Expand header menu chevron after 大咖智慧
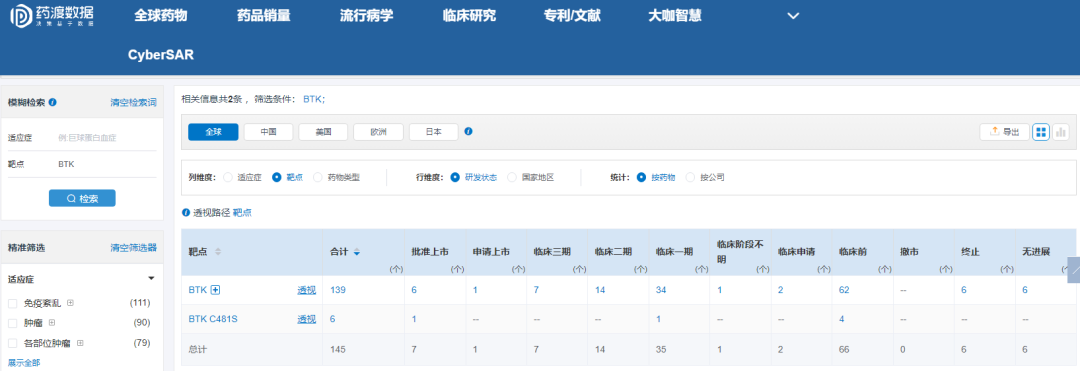The height and width of the screenshot is (371, 1080). point(793,16)
